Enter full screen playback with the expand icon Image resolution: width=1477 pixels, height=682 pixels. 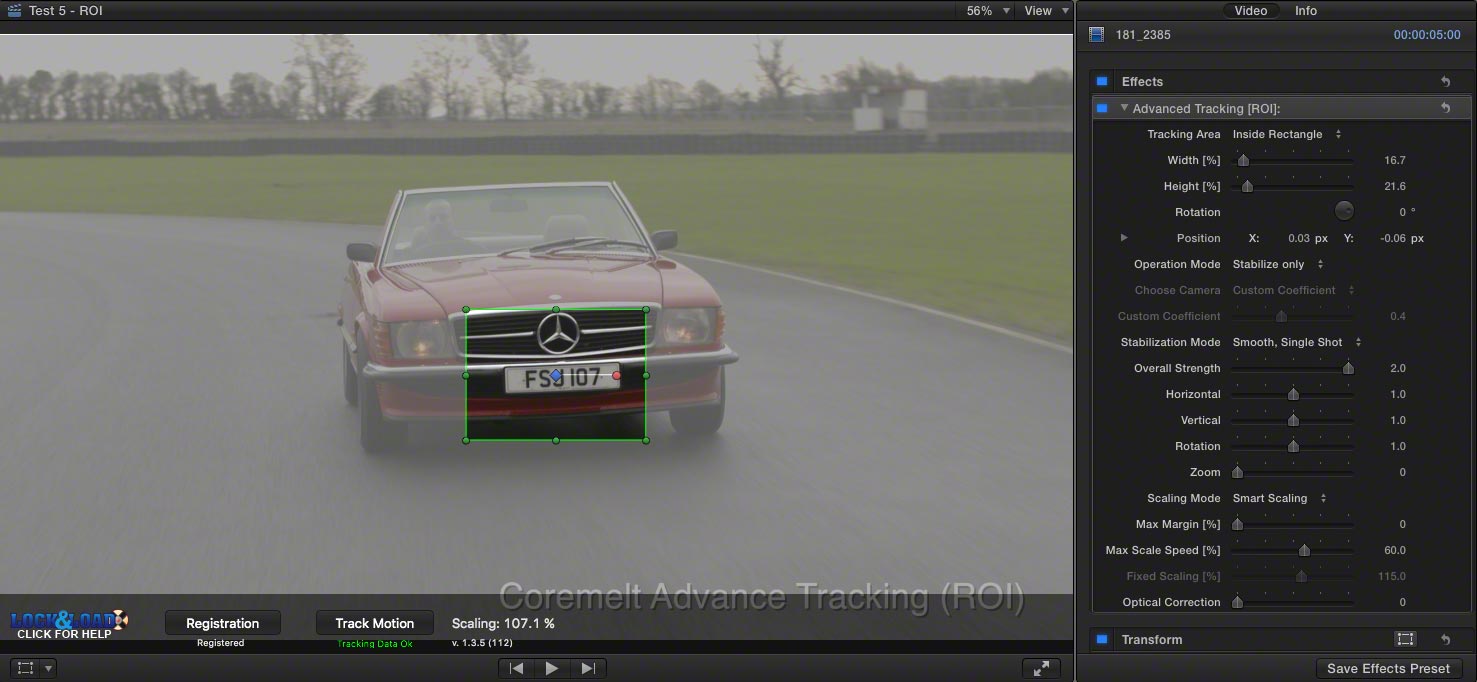click(x=1041, y=669)
